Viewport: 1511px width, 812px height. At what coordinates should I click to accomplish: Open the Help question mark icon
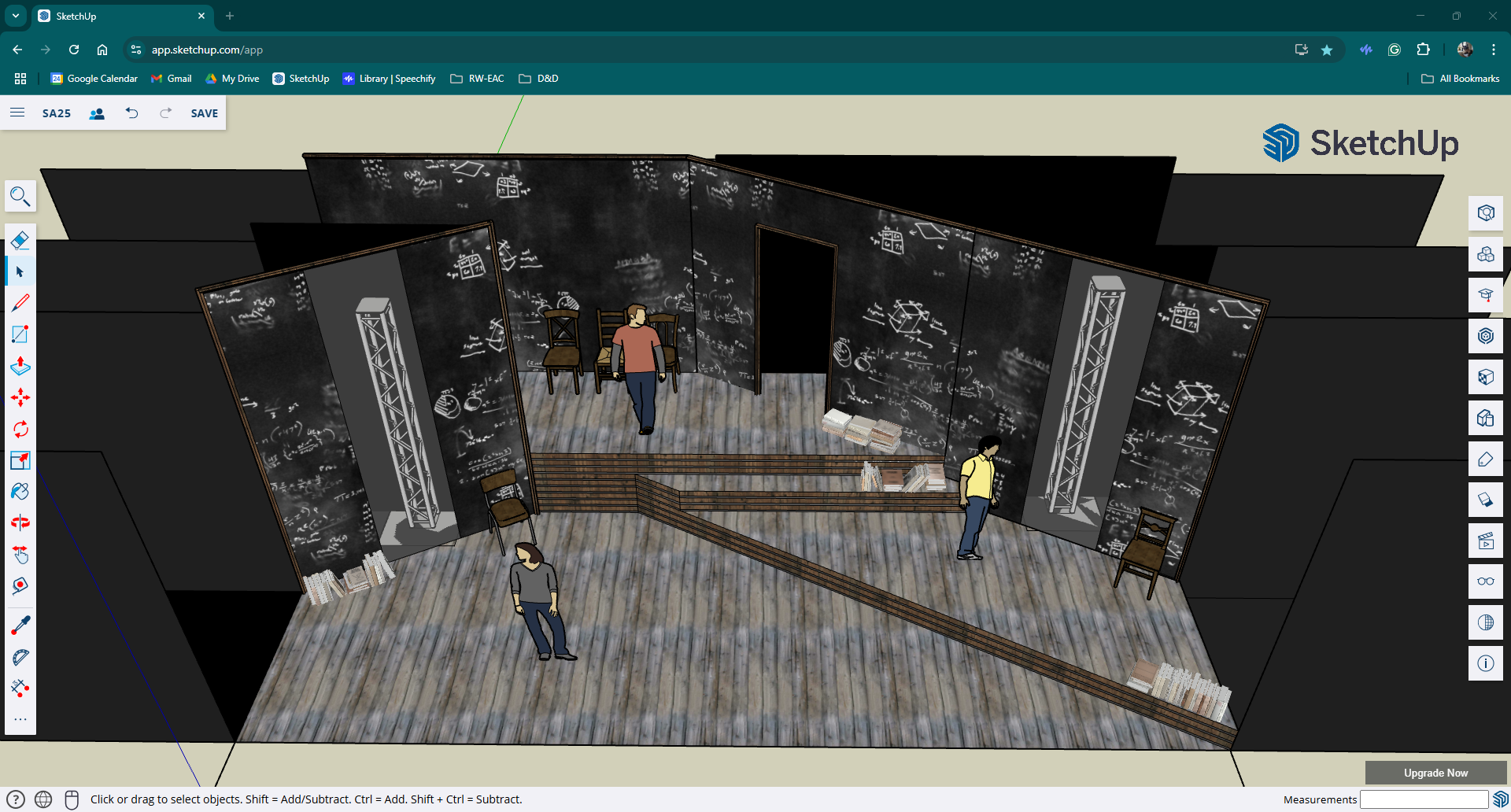pyautogui.click(x=16, y=799)
